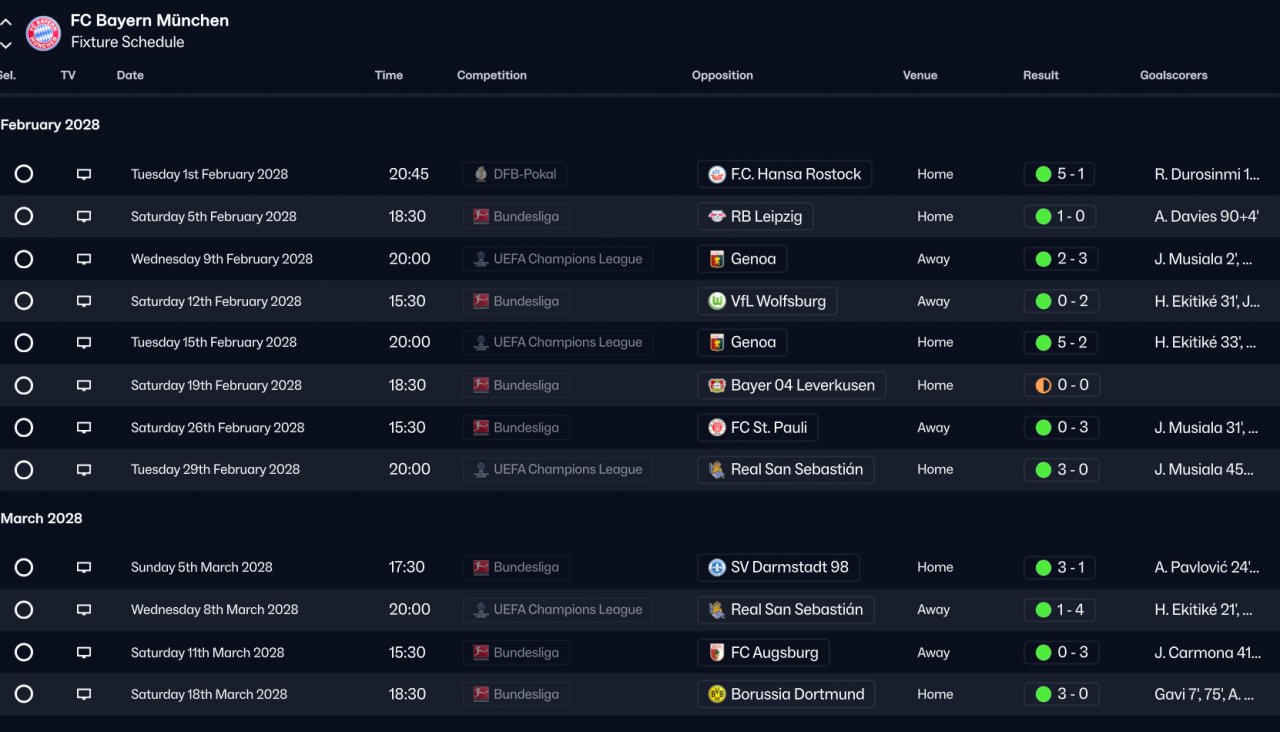This screenshot has width=1280, height=732.
Task: Open the FC Augsburg opposition button
Action: [x=763, y=653]
